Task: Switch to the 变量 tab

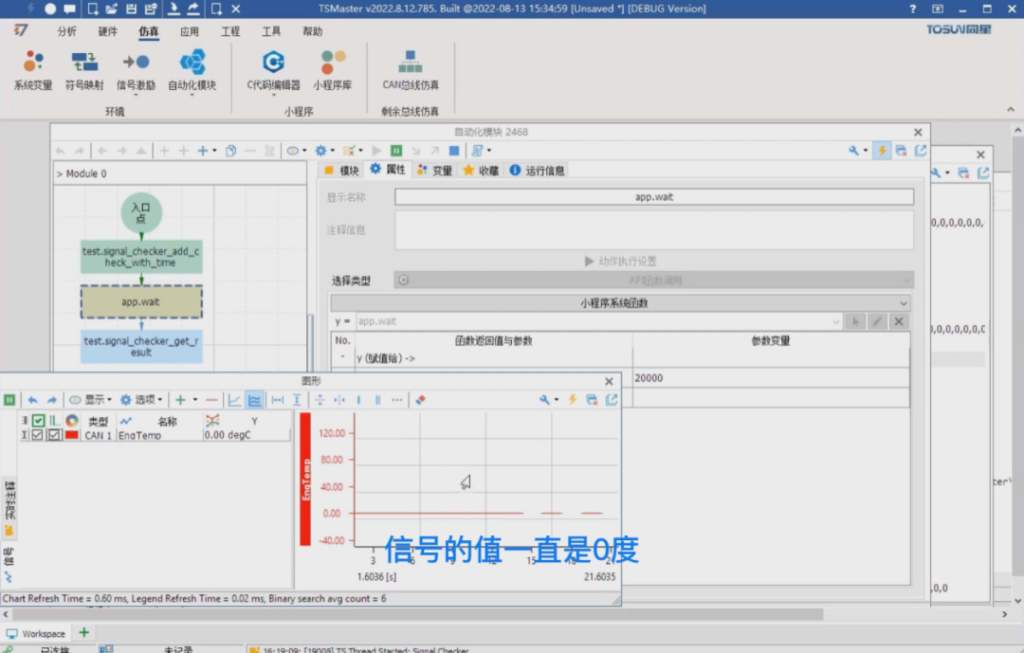Action: 435,170
